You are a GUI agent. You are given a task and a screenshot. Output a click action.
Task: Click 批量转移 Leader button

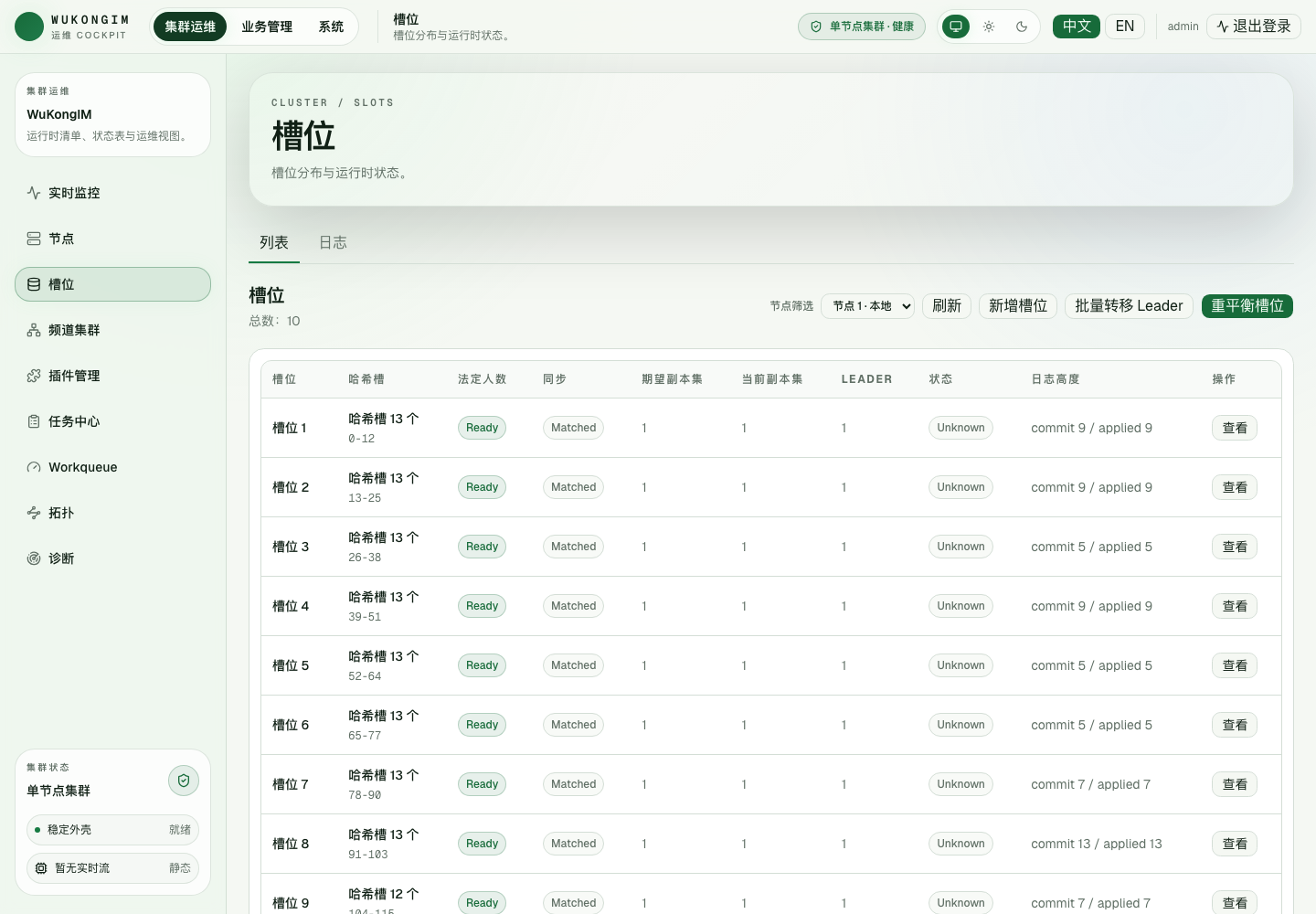coord(1129,306)
